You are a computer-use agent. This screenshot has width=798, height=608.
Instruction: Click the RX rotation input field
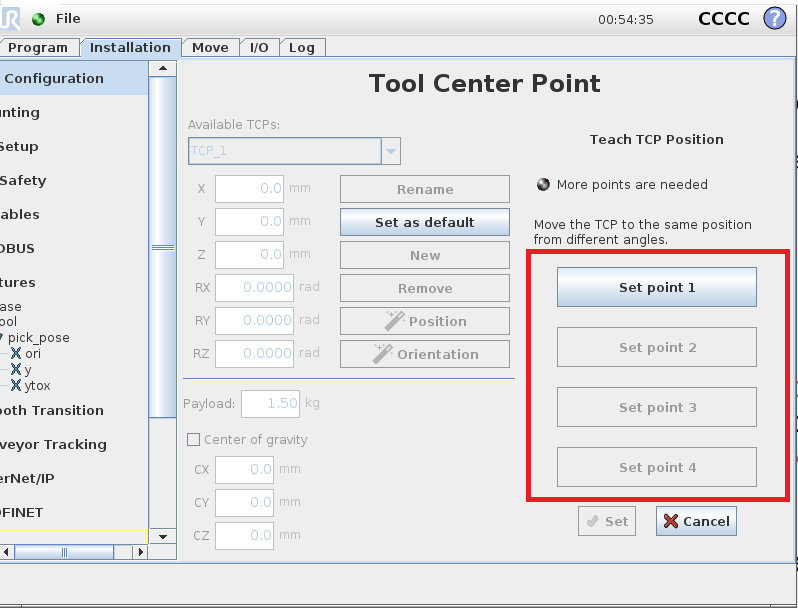pos(254,287)
